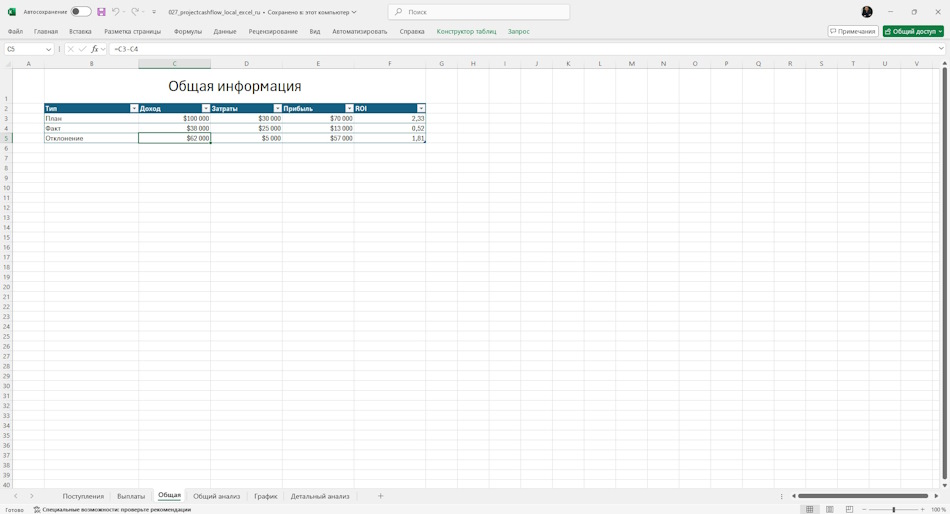The width and height of the screenshot is (950, 514).
Task: Select cell with $100 000
Action: tap(174, 118)
